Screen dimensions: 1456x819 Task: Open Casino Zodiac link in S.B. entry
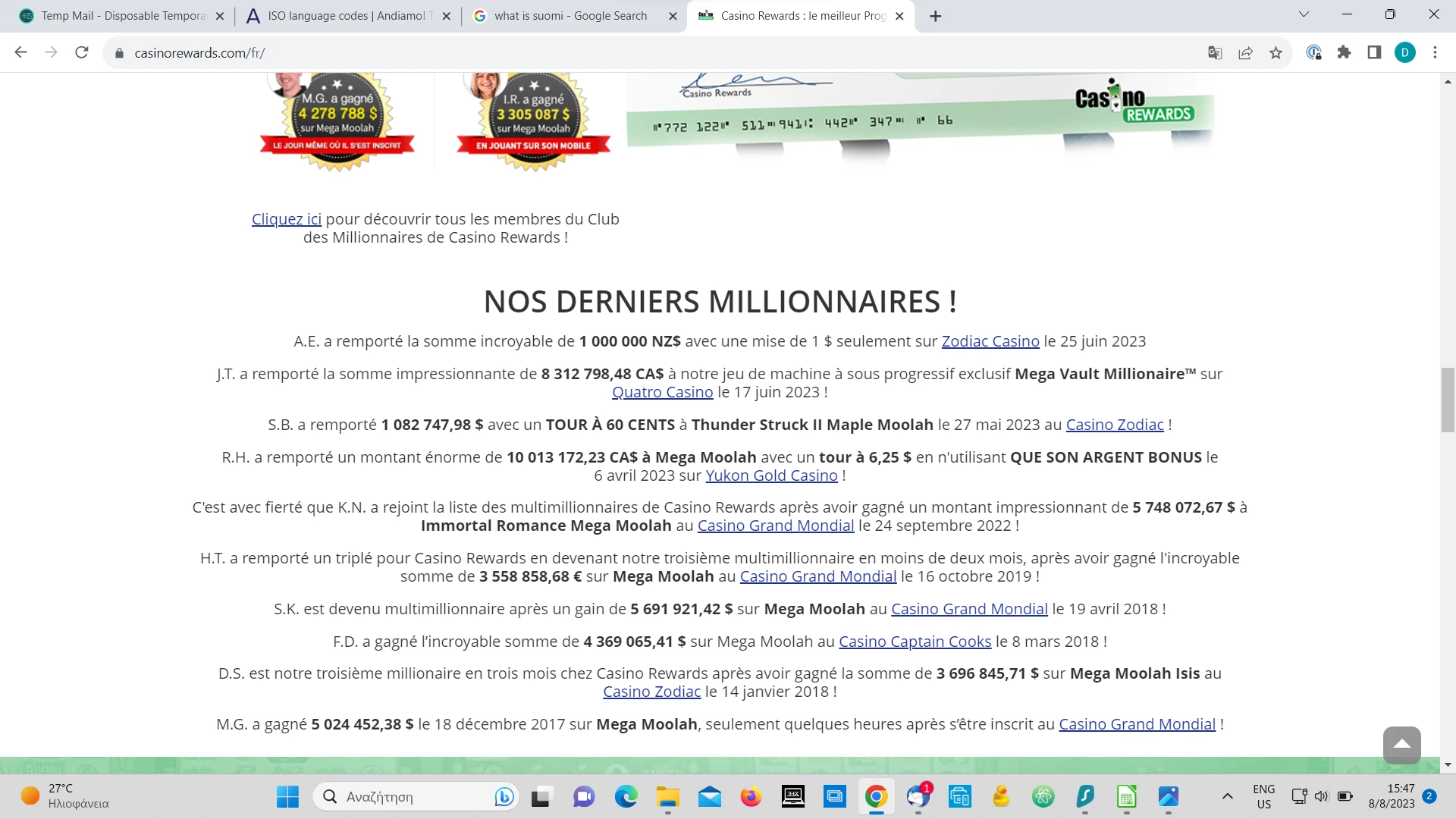[x=1115, y=425]
